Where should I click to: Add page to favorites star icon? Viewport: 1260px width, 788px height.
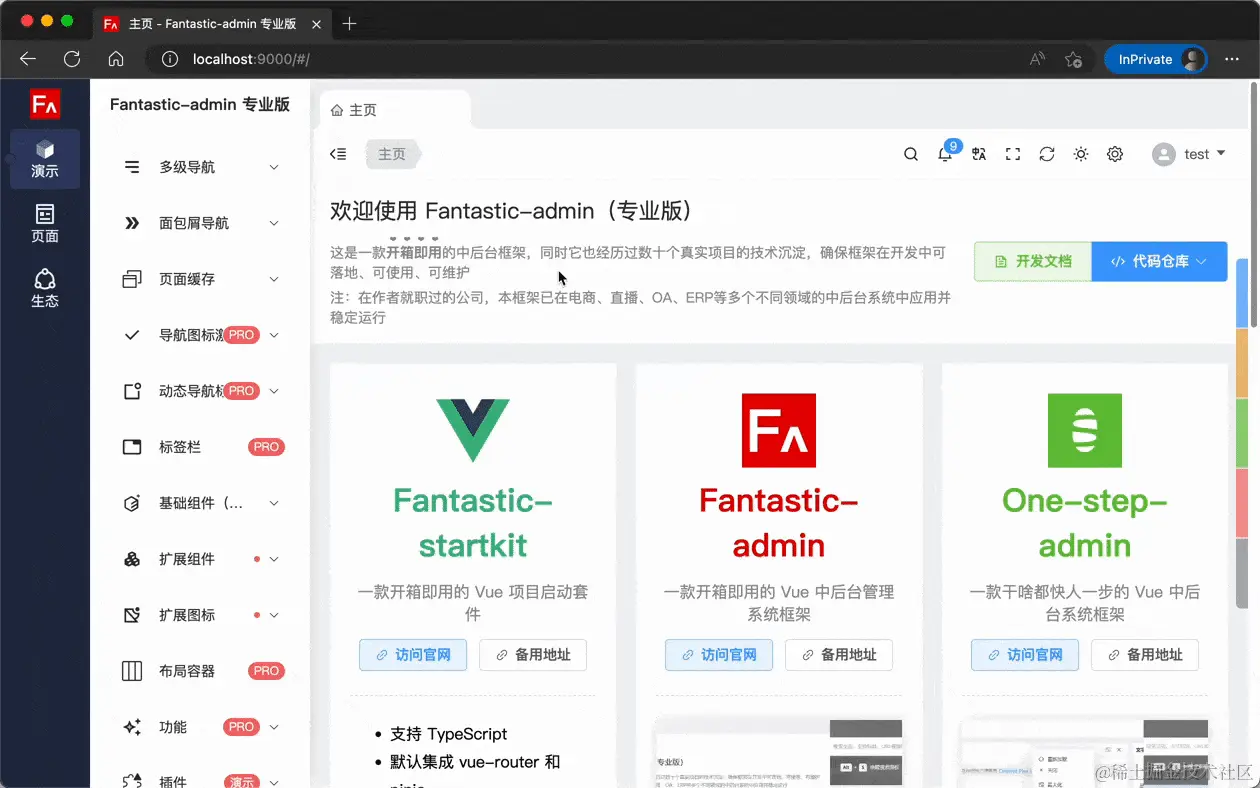[x=1073, y=59]
